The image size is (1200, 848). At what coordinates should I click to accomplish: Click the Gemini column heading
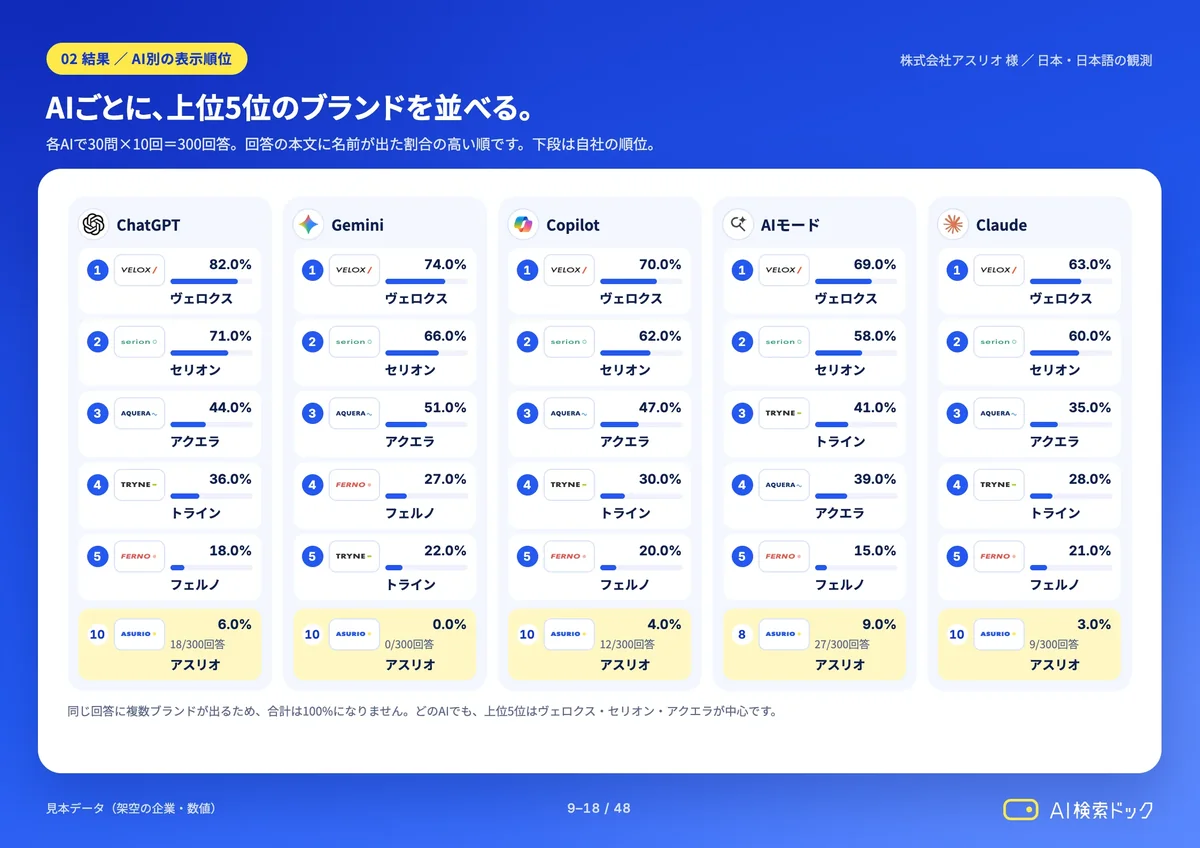(357, 225)
